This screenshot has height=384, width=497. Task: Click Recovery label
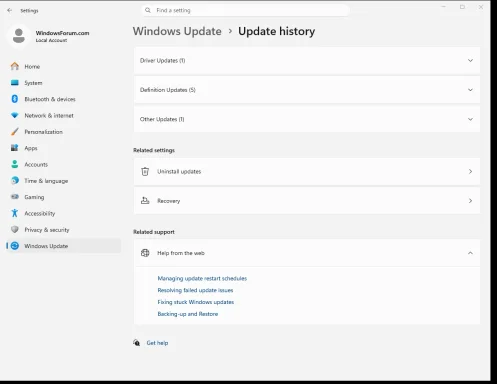click(169, 201)
